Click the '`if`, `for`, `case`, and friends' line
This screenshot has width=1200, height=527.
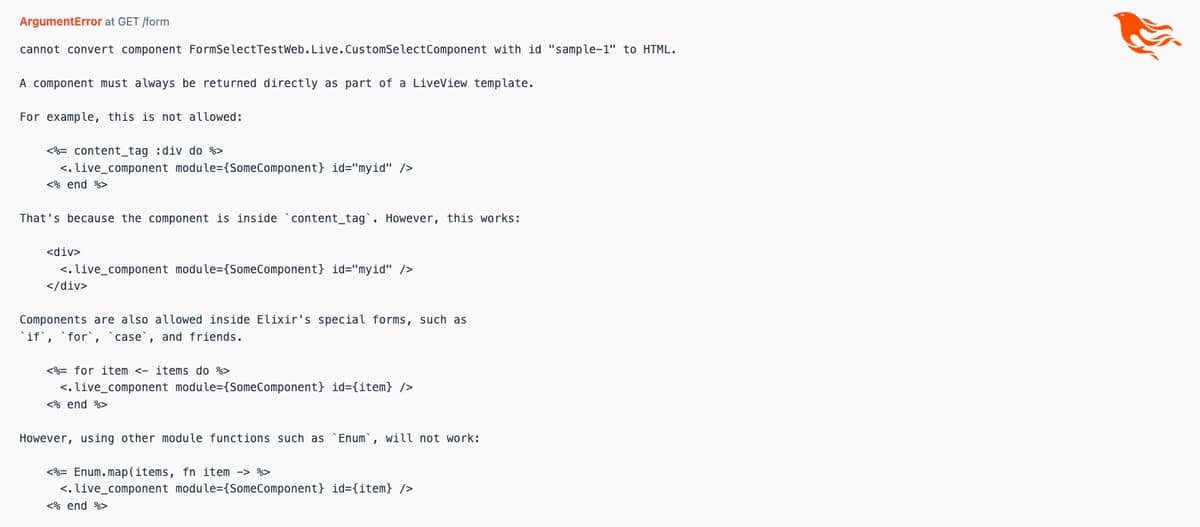point(130,337)
